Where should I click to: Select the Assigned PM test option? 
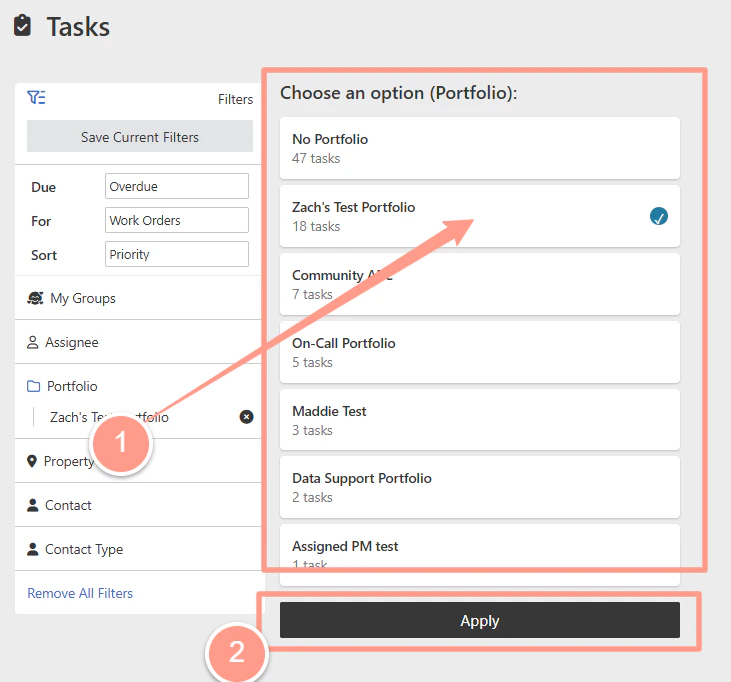[x=480, y=555]
